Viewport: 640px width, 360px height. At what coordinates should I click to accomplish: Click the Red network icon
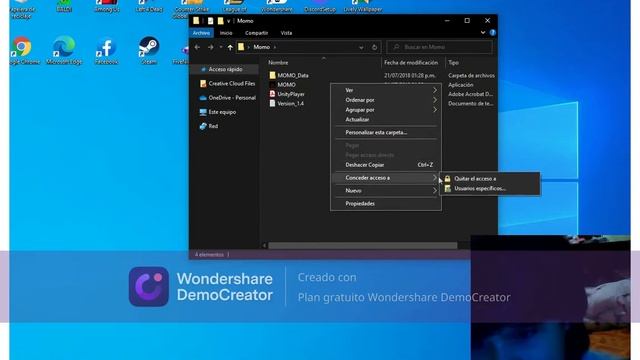coord(203,127)
